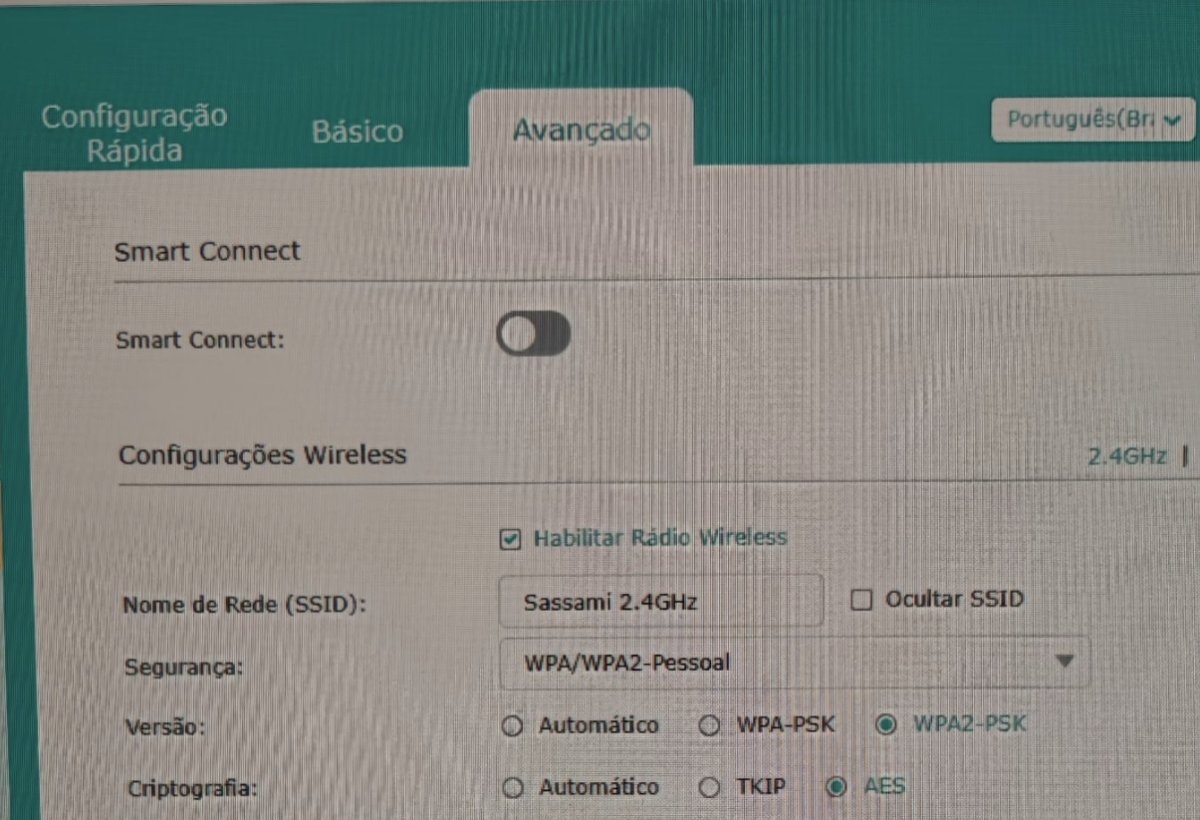Viewport: 1200px width, 820px height.
Task: Click the 2.4GHz band link
Action: click(1127, 456)
